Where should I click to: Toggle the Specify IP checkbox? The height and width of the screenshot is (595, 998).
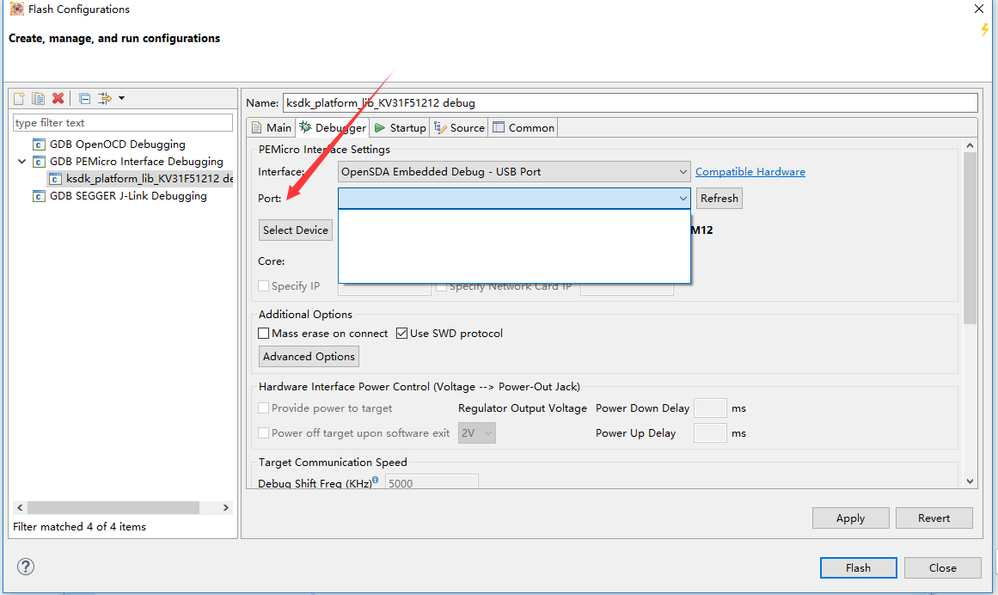pos(264,286)
